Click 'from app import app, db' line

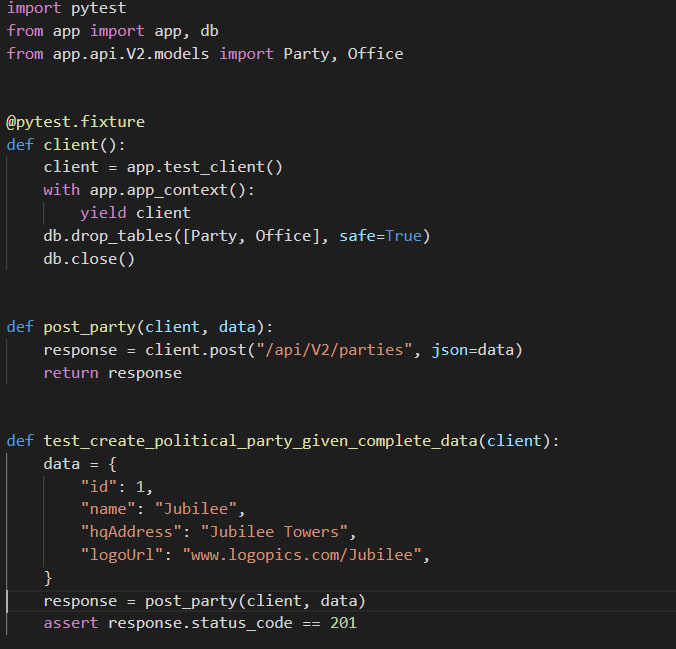113,31
